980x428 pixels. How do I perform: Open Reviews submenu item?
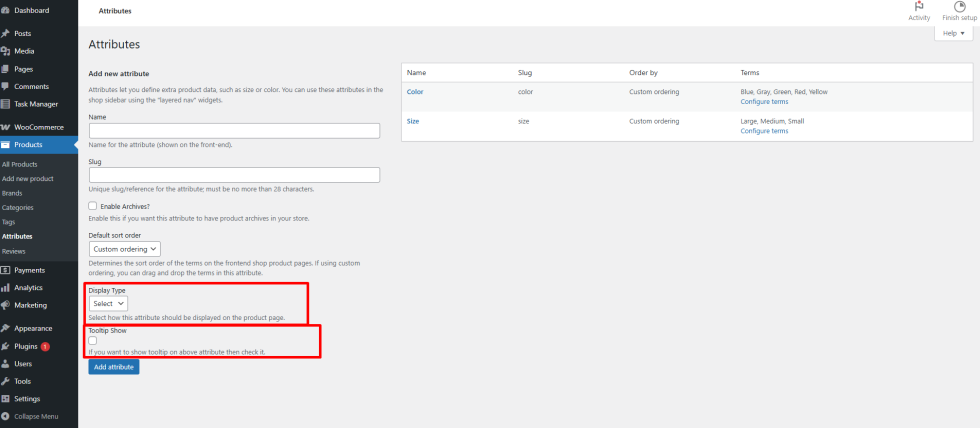click(14, 251)
